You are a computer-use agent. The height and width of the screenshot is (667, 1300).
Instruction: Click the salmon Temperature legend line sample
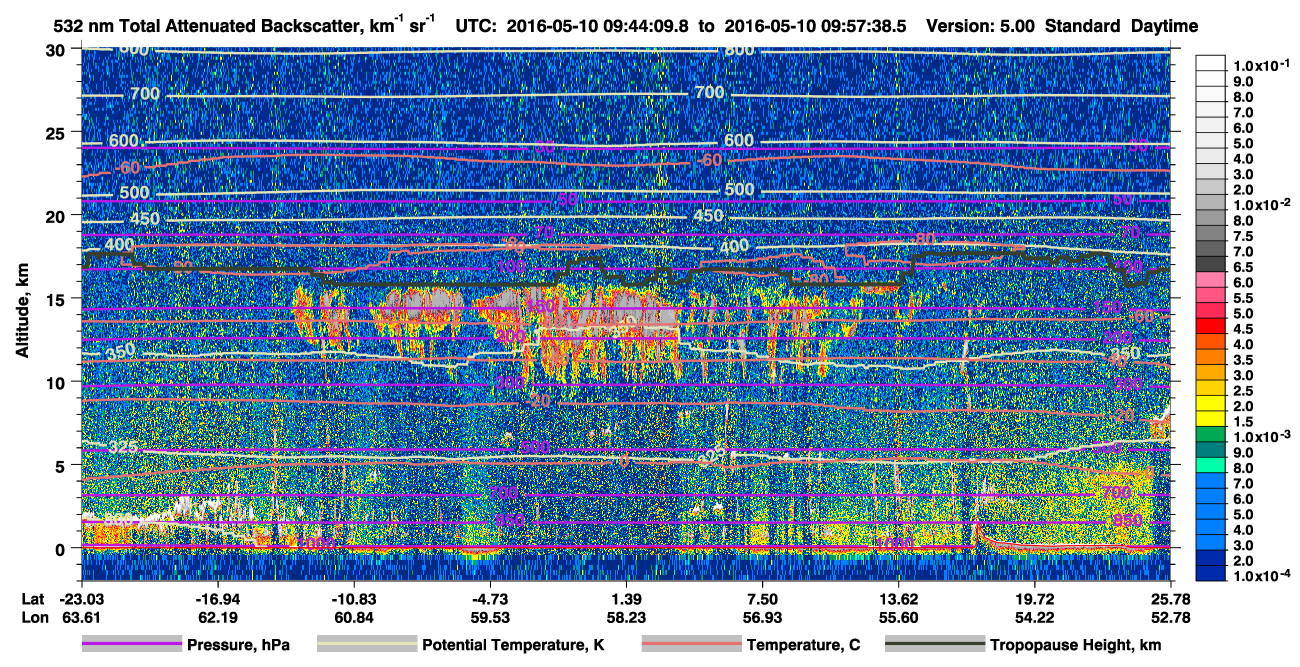tap(690, 645)
